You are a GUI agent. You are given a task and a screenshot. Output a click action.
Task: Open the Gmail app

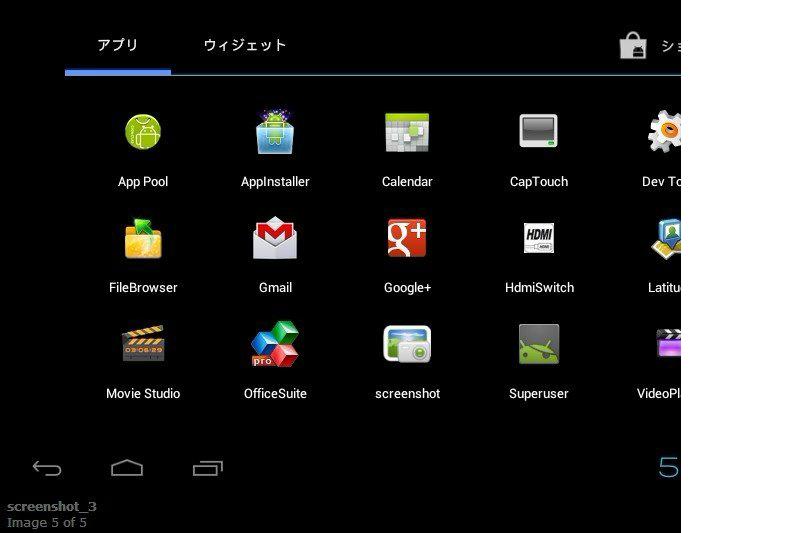point(275,239)
